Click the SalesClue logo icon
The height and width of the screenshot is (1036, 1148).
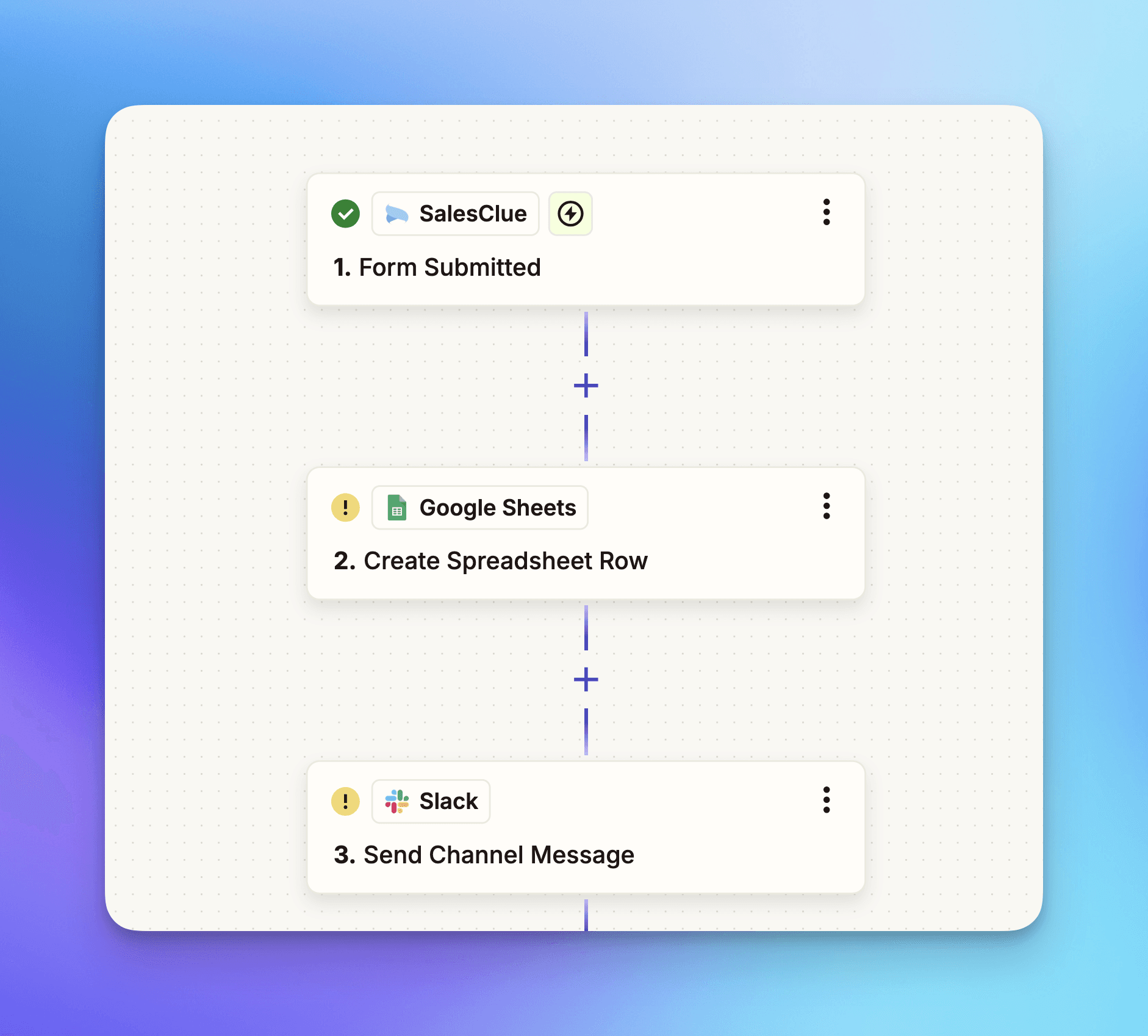pos(397,214)
